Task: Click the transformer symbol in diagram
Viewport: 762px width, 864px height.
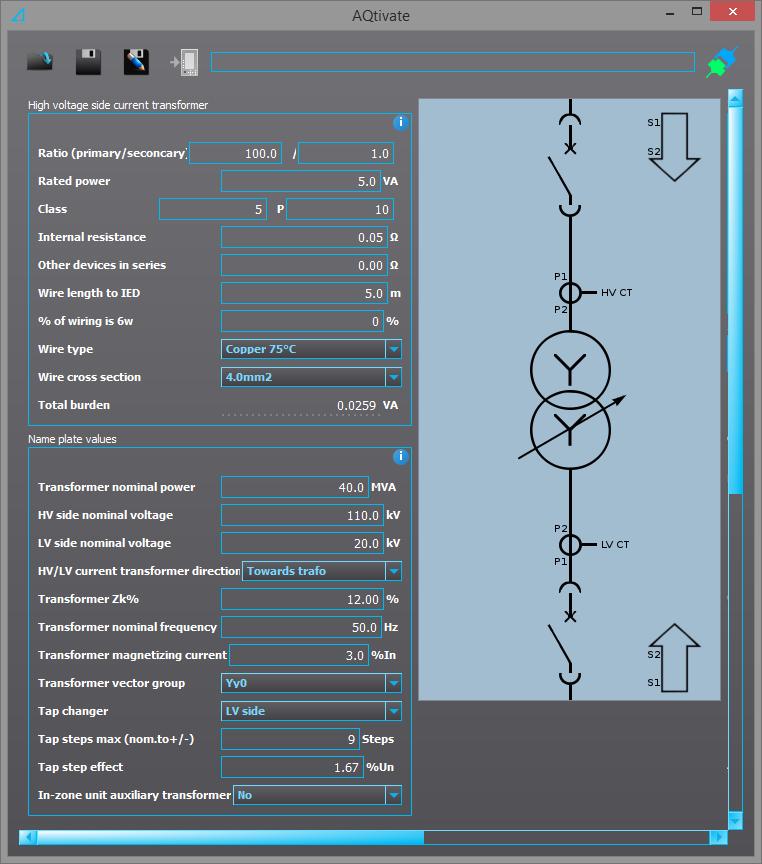Action: point(570,400)
